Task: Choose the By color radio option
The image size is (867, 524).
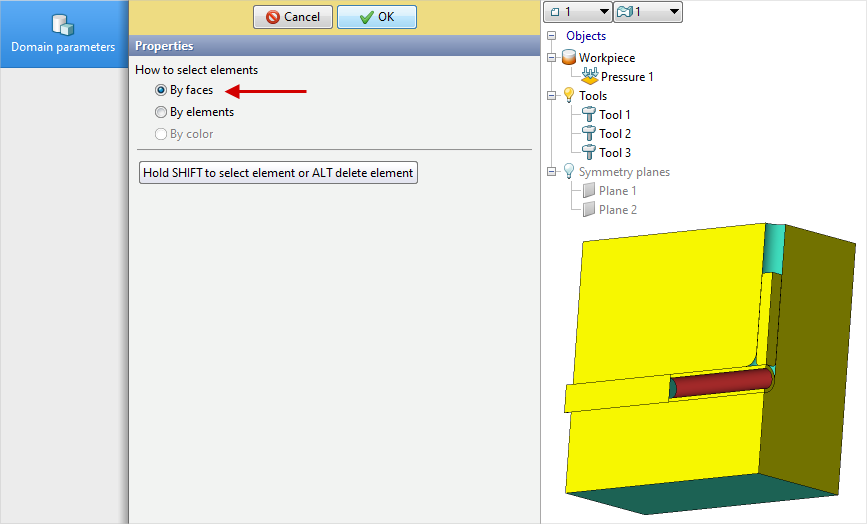Action: tap(161, 134)
